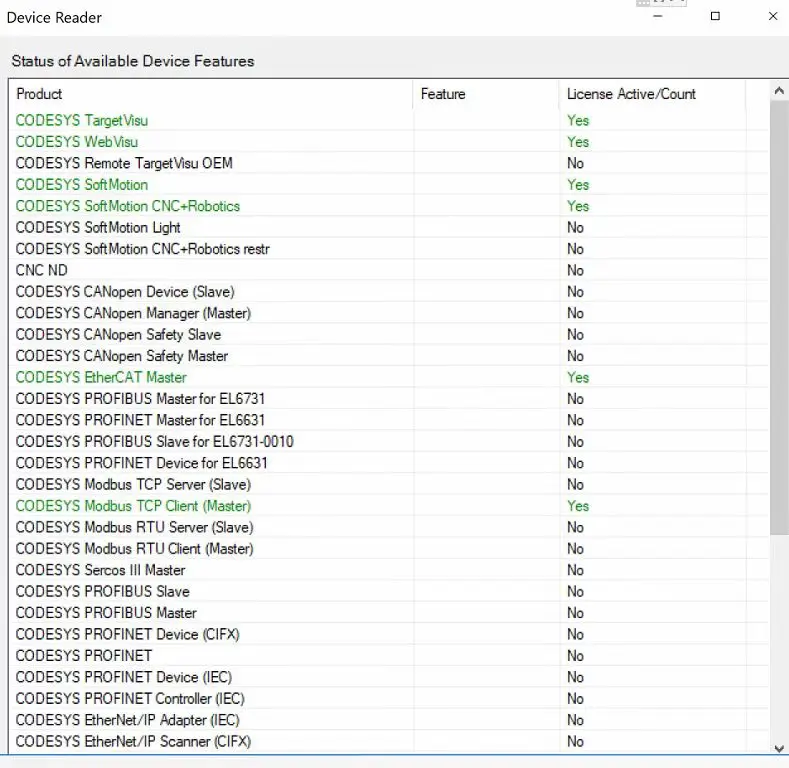The width and height of the screenshot is (789, 768).
Task: Click No license value for Remote TargetVisu OEM
Action: pos(575,164)
